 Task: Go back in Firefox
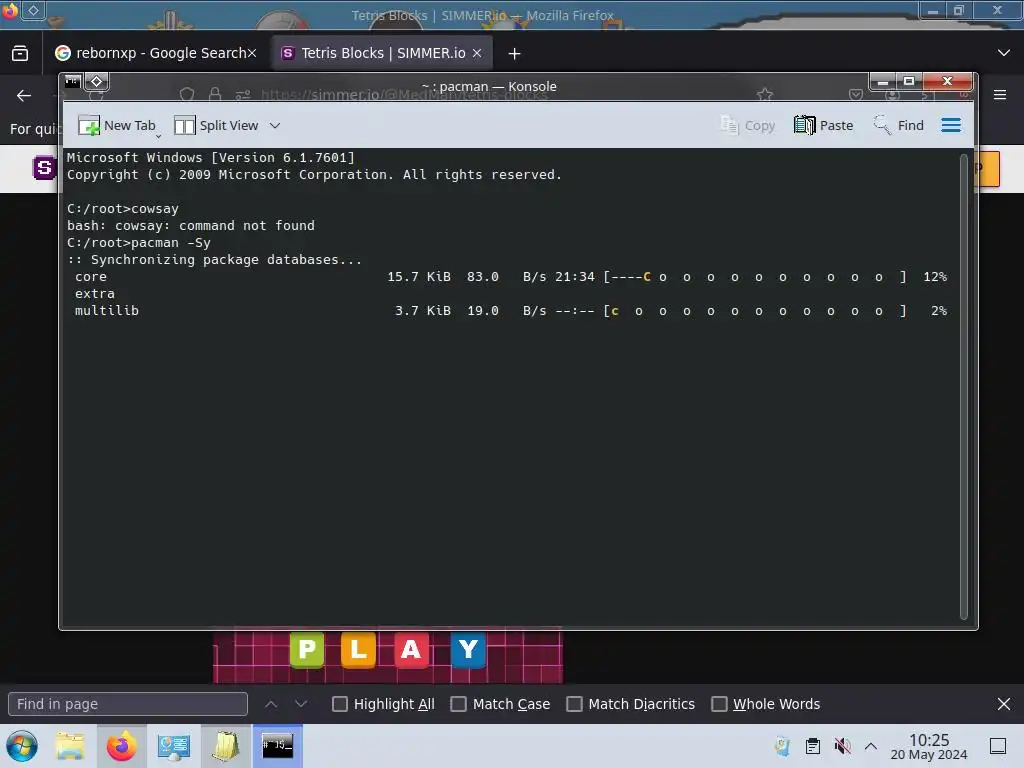[x=24, y=95]
